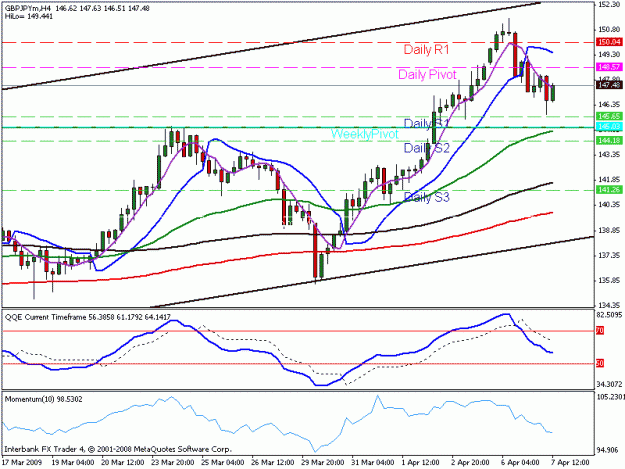Click the 137.35 price axis label

tap(609, 255)
